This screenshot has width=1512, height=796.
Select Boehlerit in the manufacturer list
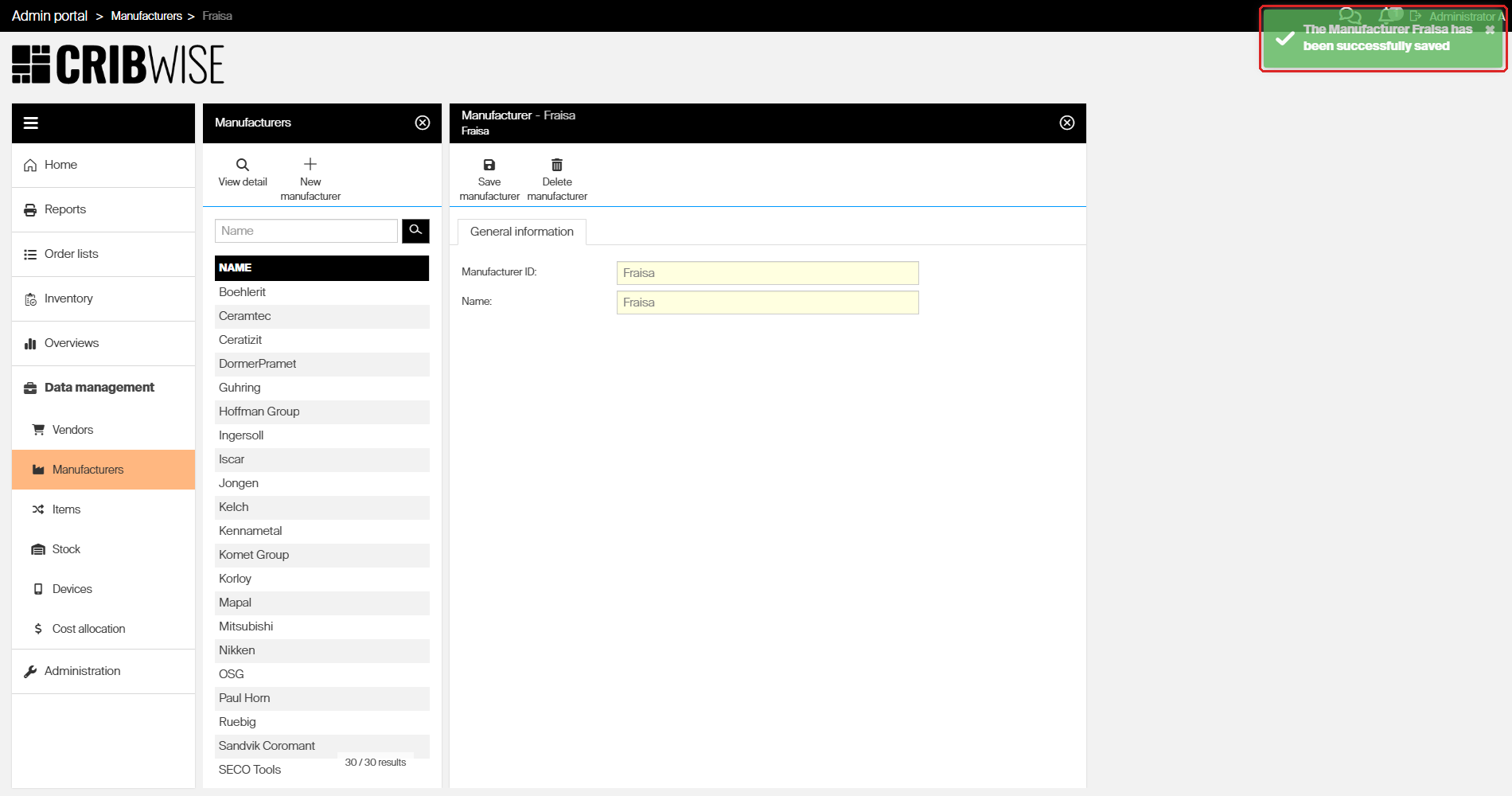321,293
